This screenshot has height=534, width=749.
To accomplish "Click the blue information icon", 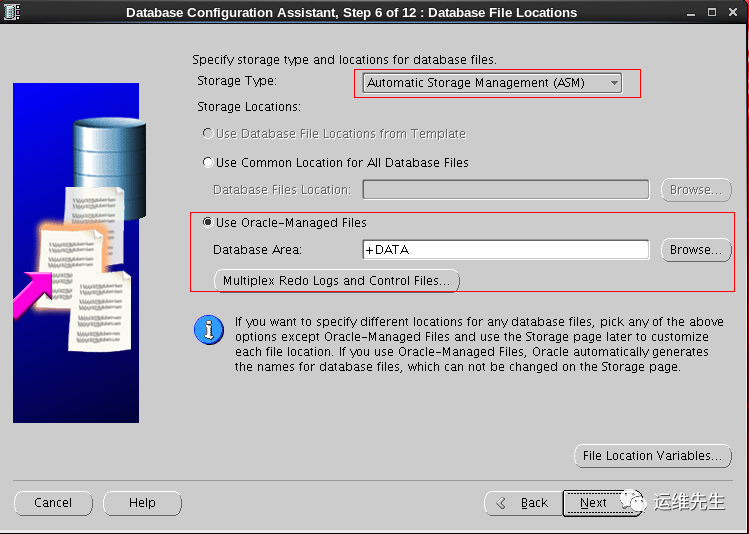I will (209, 330).
